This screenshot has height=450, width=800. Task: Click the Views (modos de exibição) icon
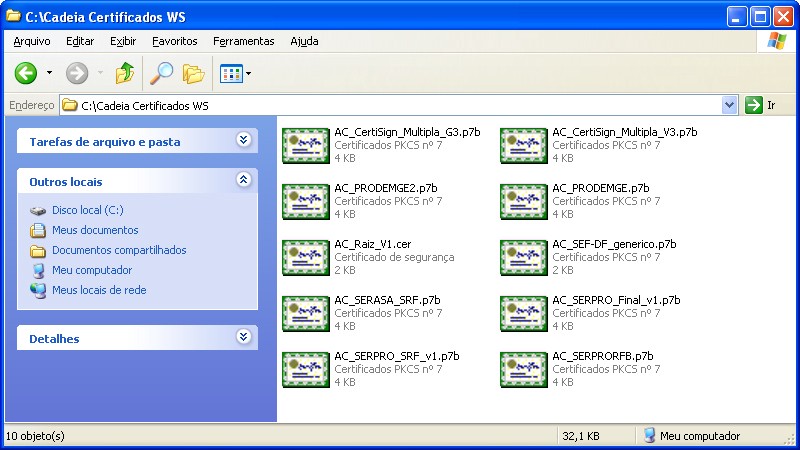231,74
